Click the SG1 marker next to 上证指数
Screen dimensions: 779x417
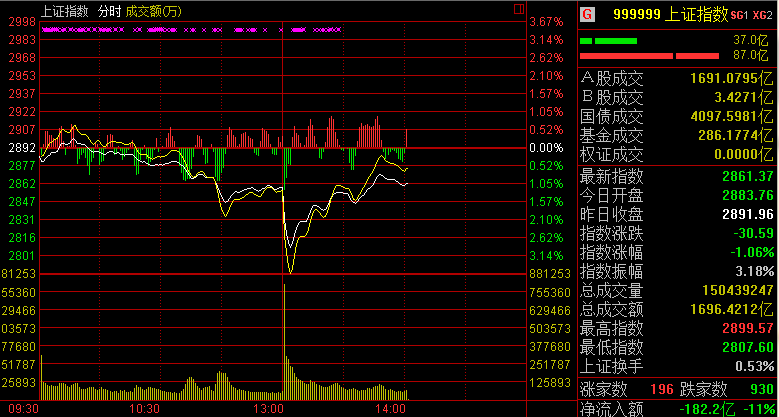click(x=737, y=15)
